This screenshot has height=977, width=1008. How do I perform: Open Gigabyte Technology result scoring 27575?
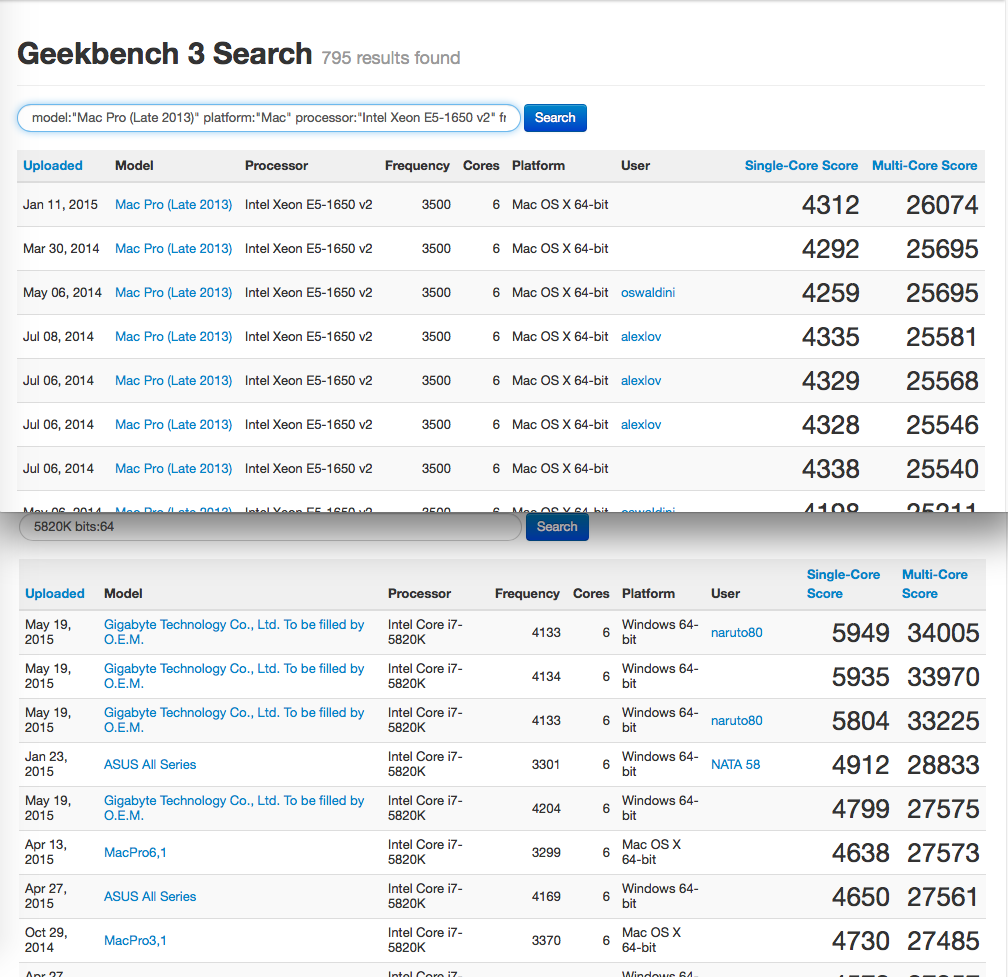click(x=234, y=808)
